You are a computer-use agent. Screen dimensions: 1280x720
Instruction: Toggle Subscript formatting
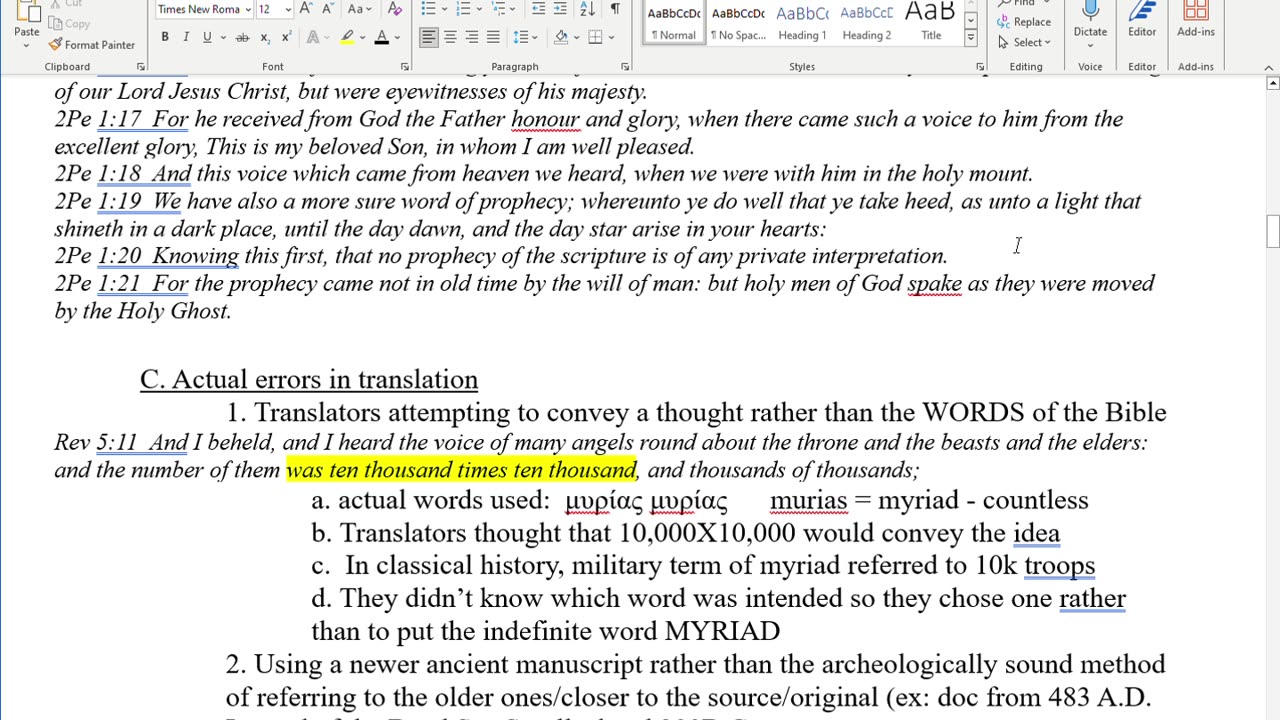pos(265,38)
